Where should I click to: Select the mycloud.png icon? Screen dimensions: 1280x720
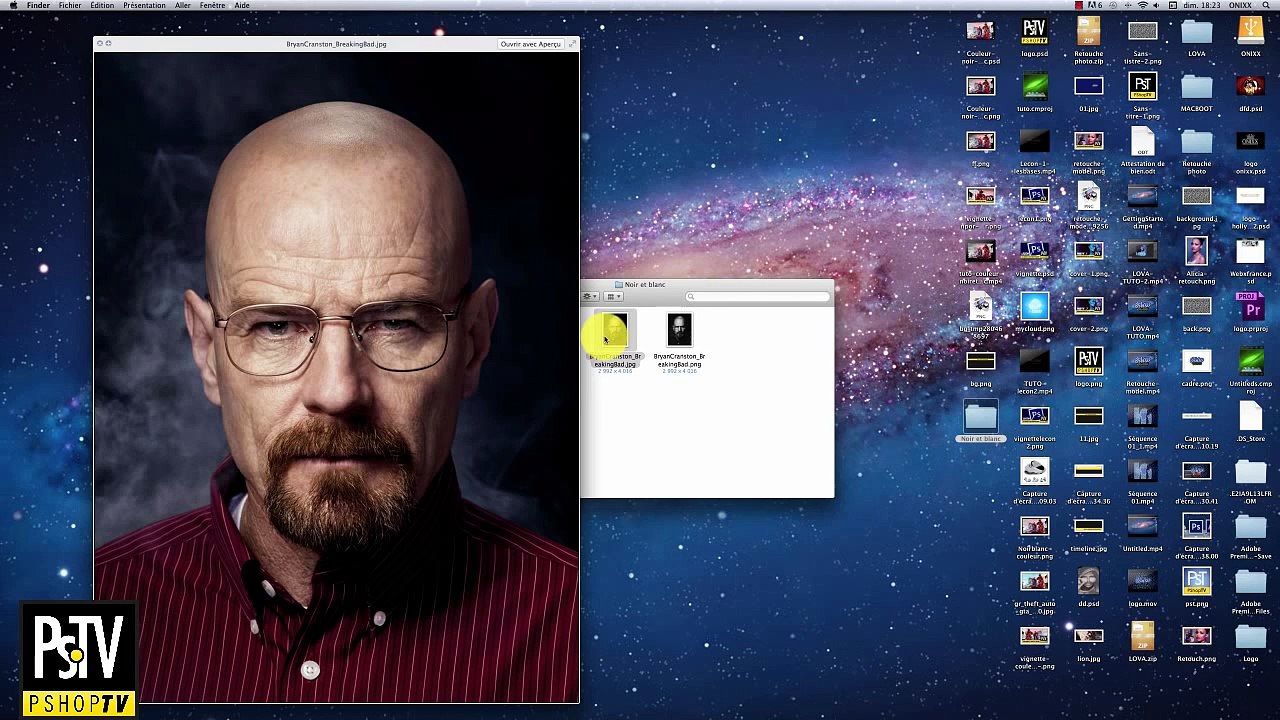(x=1034, y=307)
